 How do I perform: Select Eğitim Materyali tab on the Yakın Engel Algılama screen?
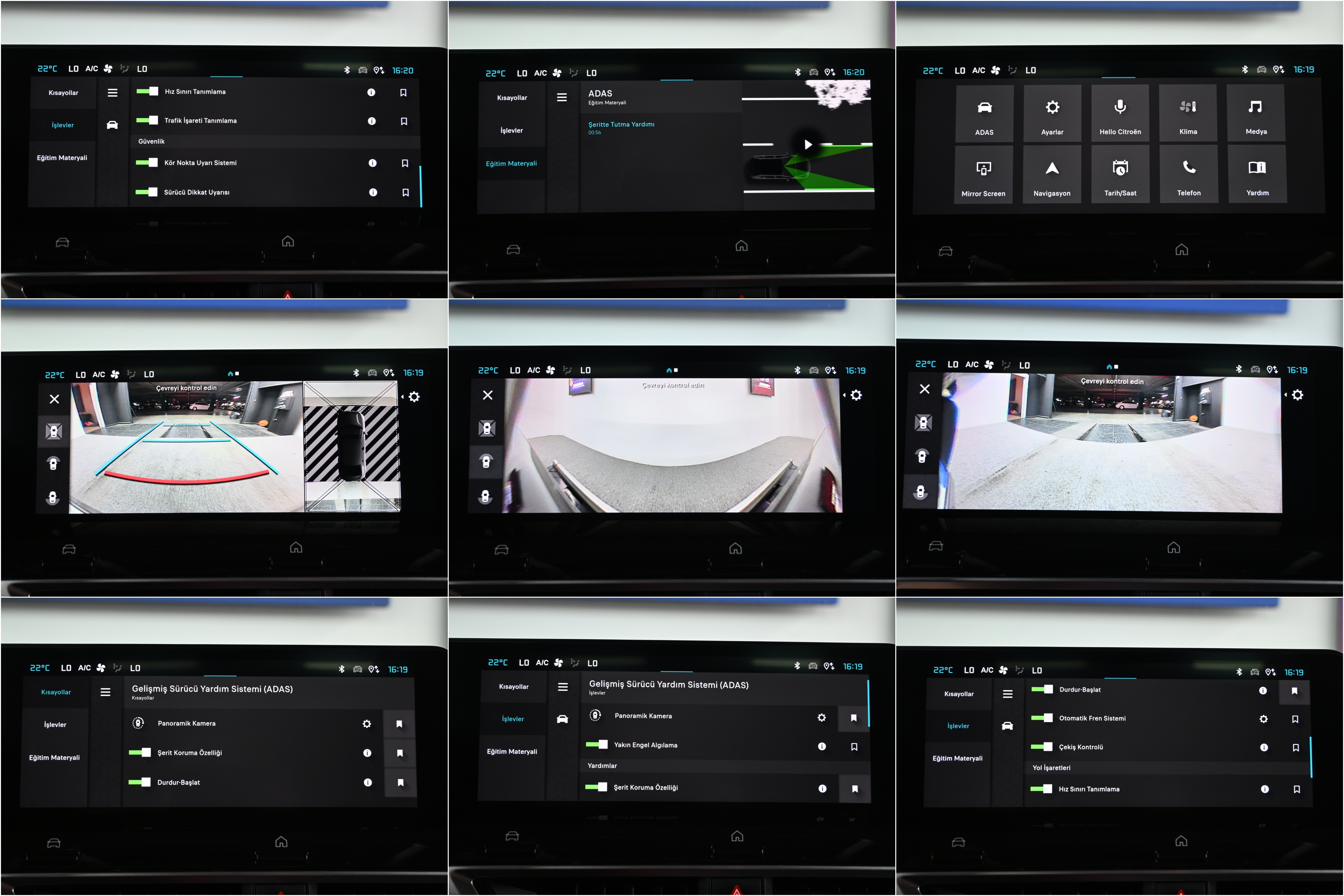tap(512, 751)
